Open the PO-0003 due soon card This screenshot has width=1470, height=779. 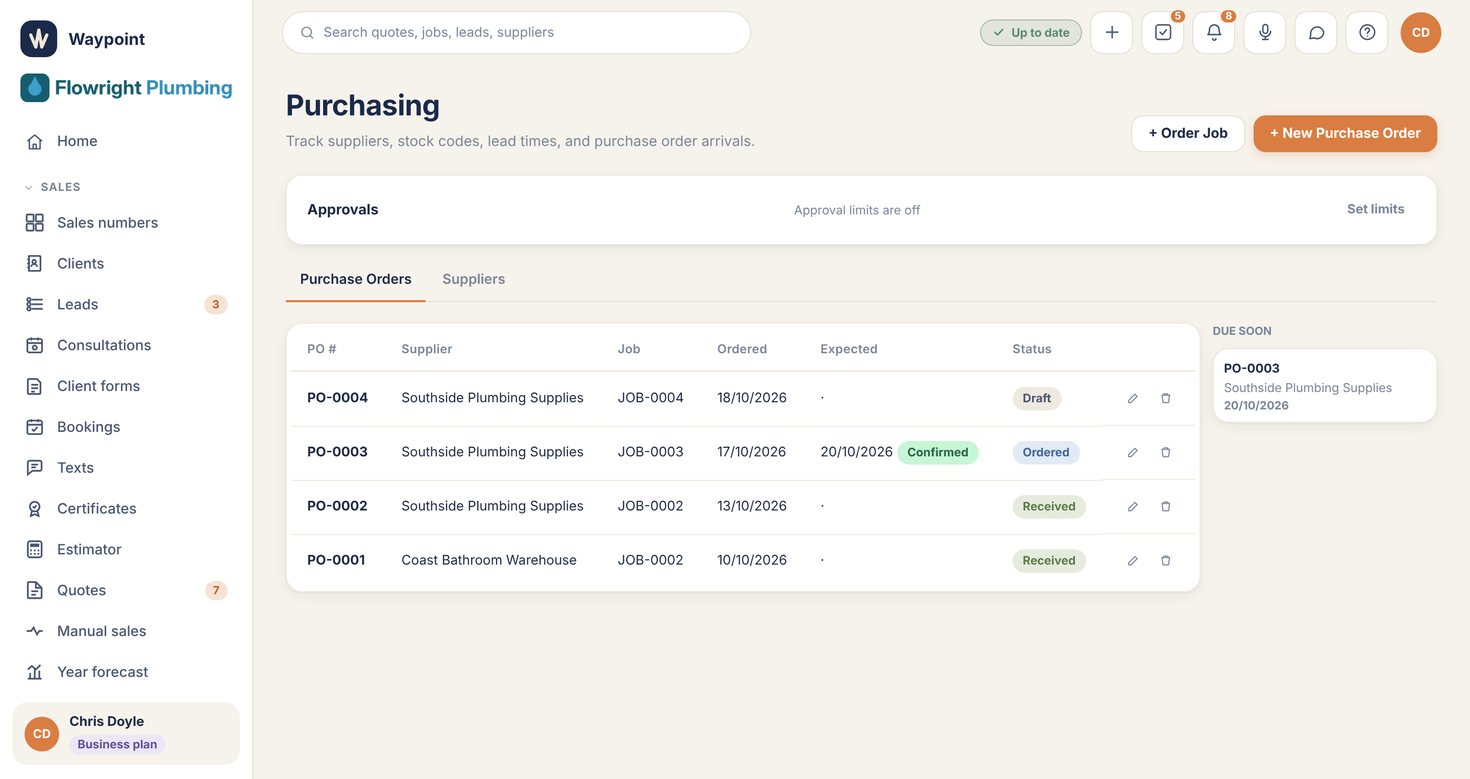(1325, 386)
